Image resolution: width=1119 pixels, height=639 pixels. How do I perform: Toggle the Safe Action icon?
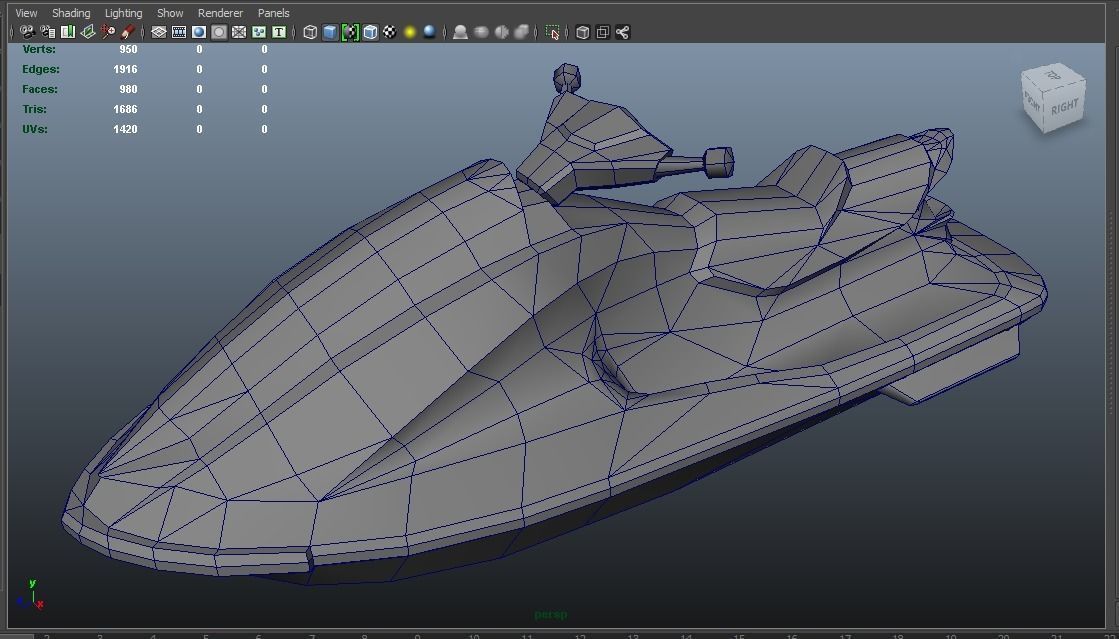pos(259,32)
